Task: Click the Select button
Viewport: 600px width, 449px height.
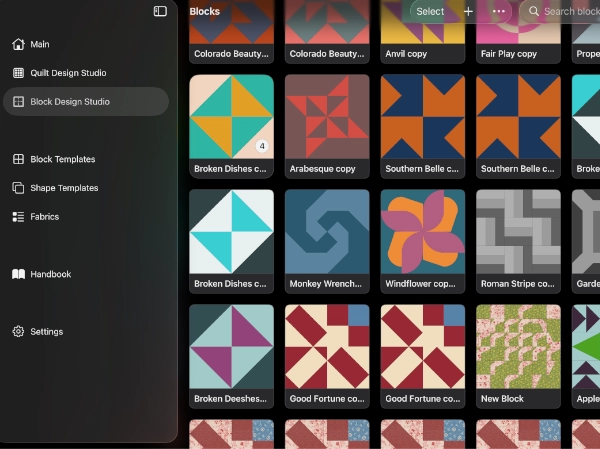Action: point(430,11)
